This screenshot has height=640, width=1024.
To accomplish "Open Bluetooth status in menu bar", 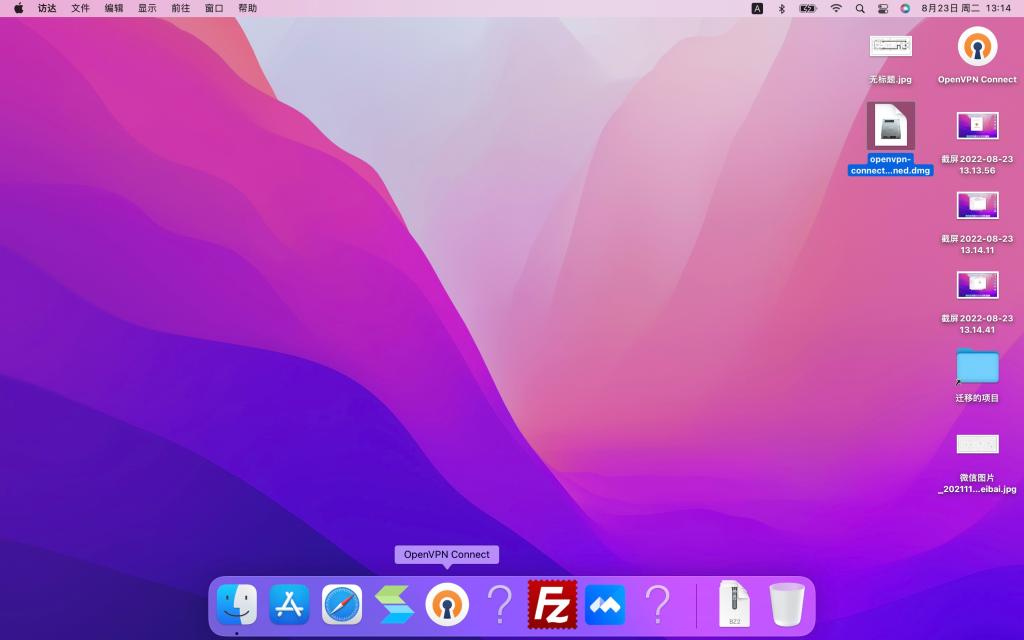I will coord(782,8).
